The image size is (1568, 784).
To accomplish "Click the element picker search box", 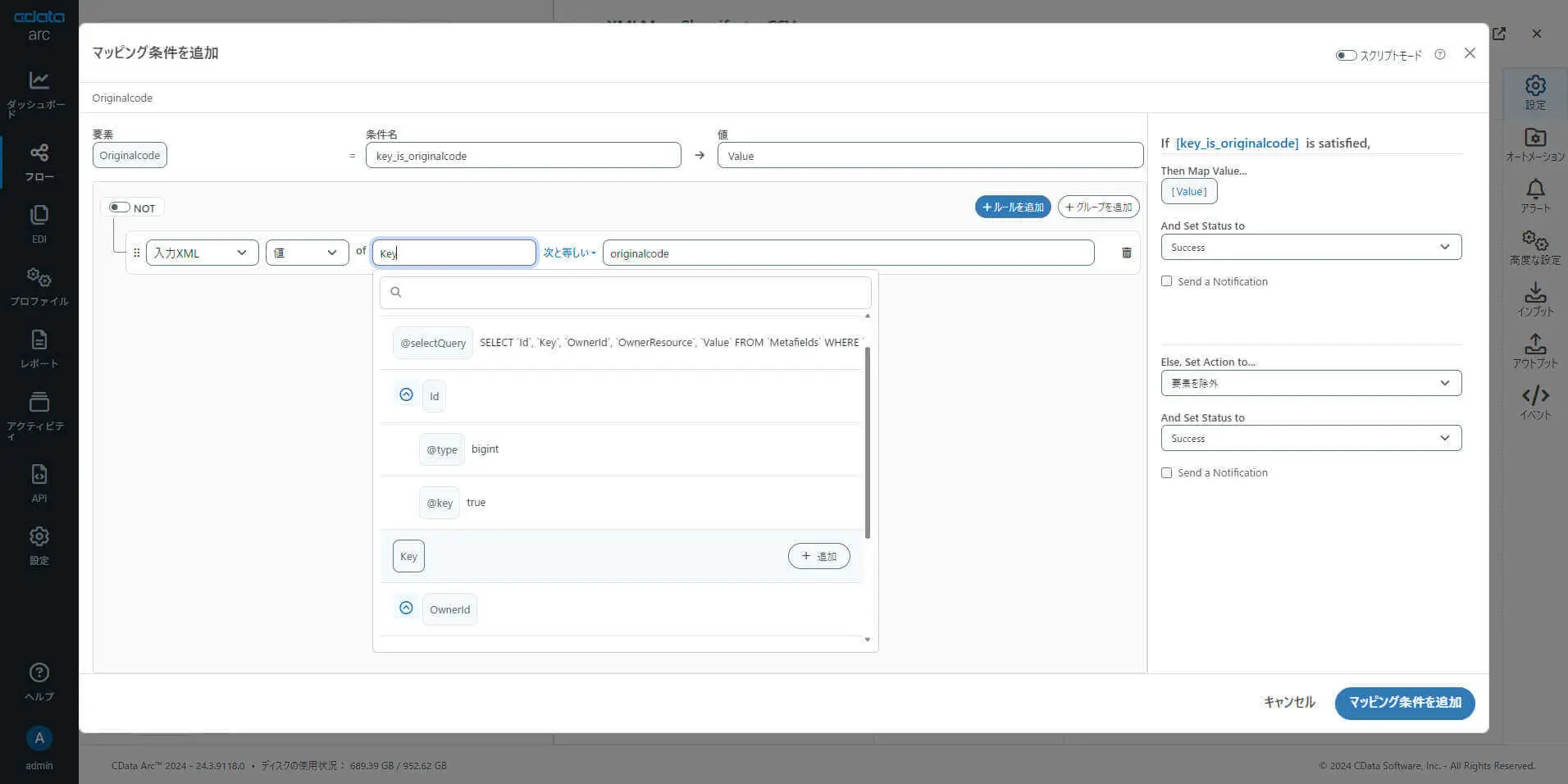I will (625, 293).
